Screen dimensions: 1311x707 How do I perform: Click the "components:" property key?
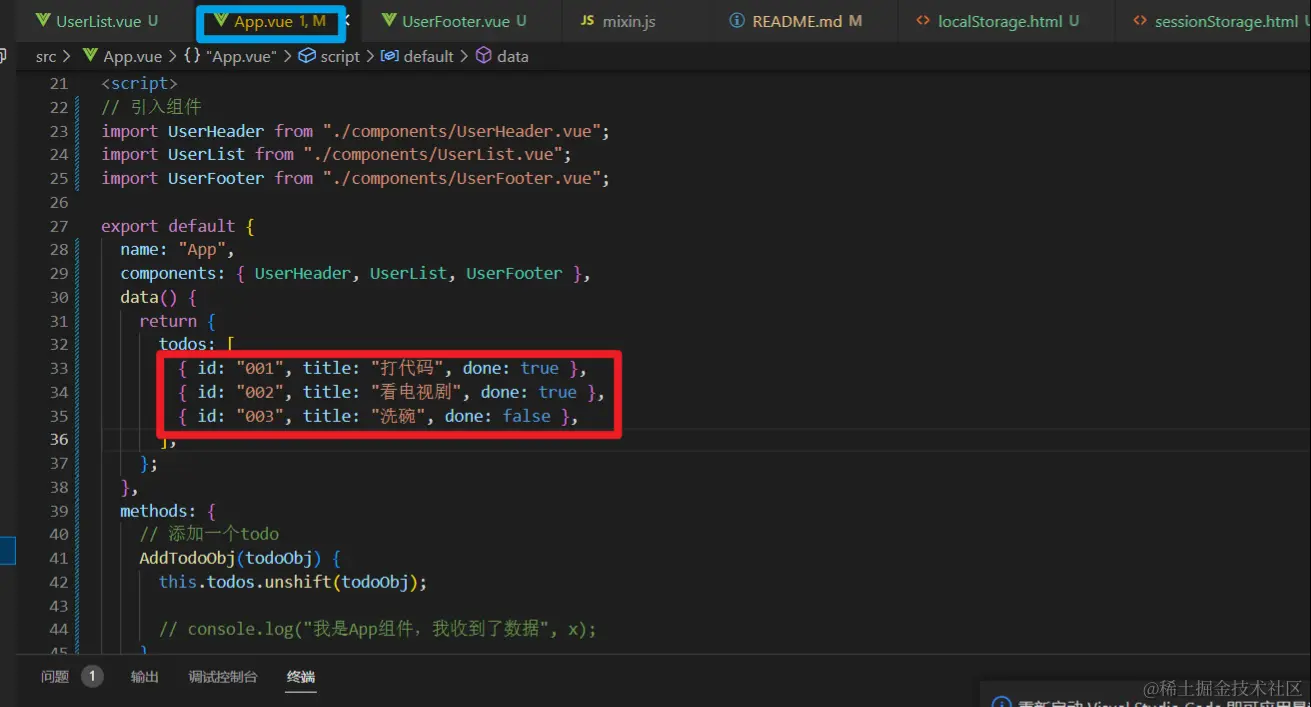point(173,273)
